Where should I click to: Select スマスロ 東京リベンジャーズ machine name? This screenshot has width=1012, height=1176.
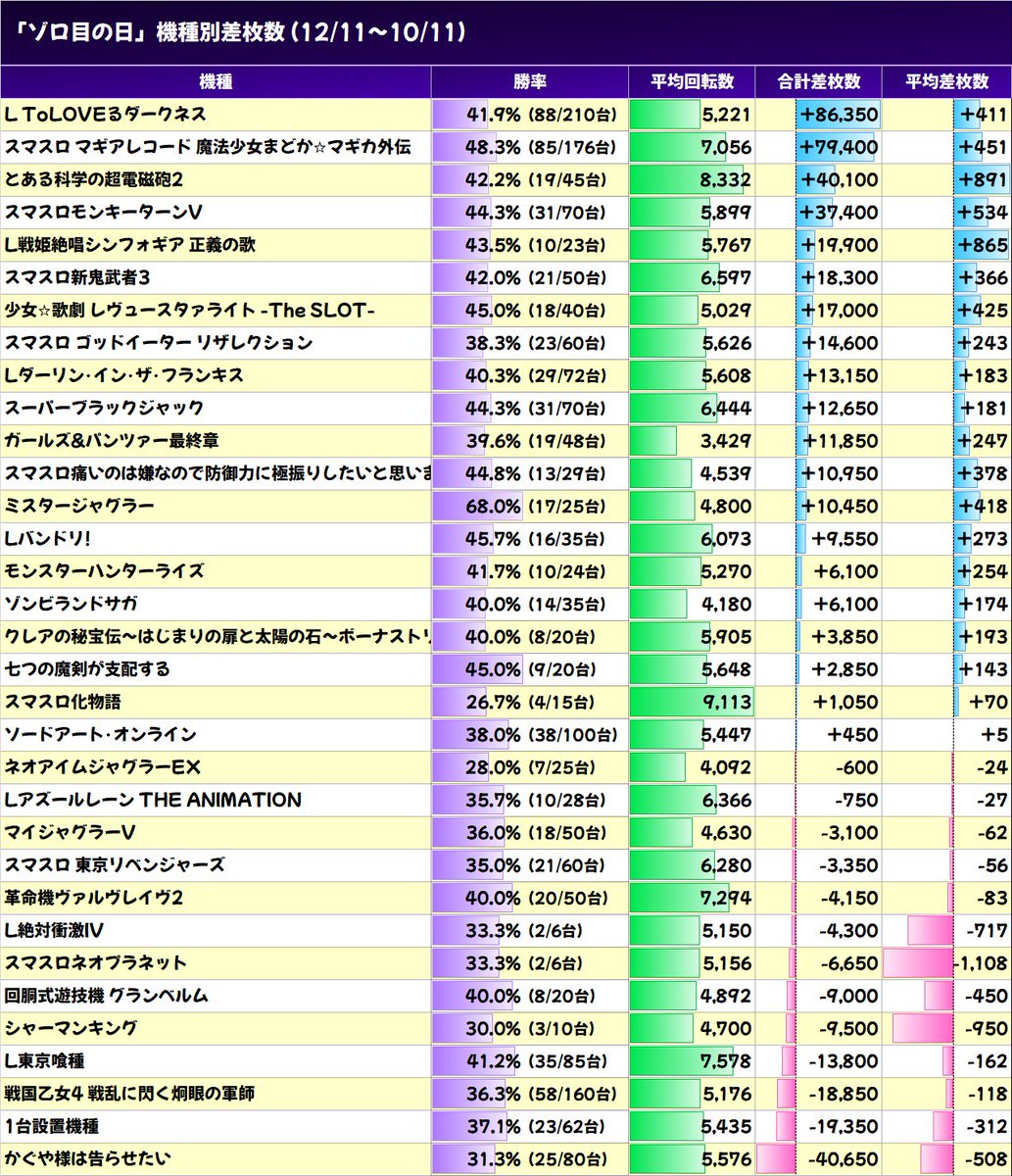(115, 865)
